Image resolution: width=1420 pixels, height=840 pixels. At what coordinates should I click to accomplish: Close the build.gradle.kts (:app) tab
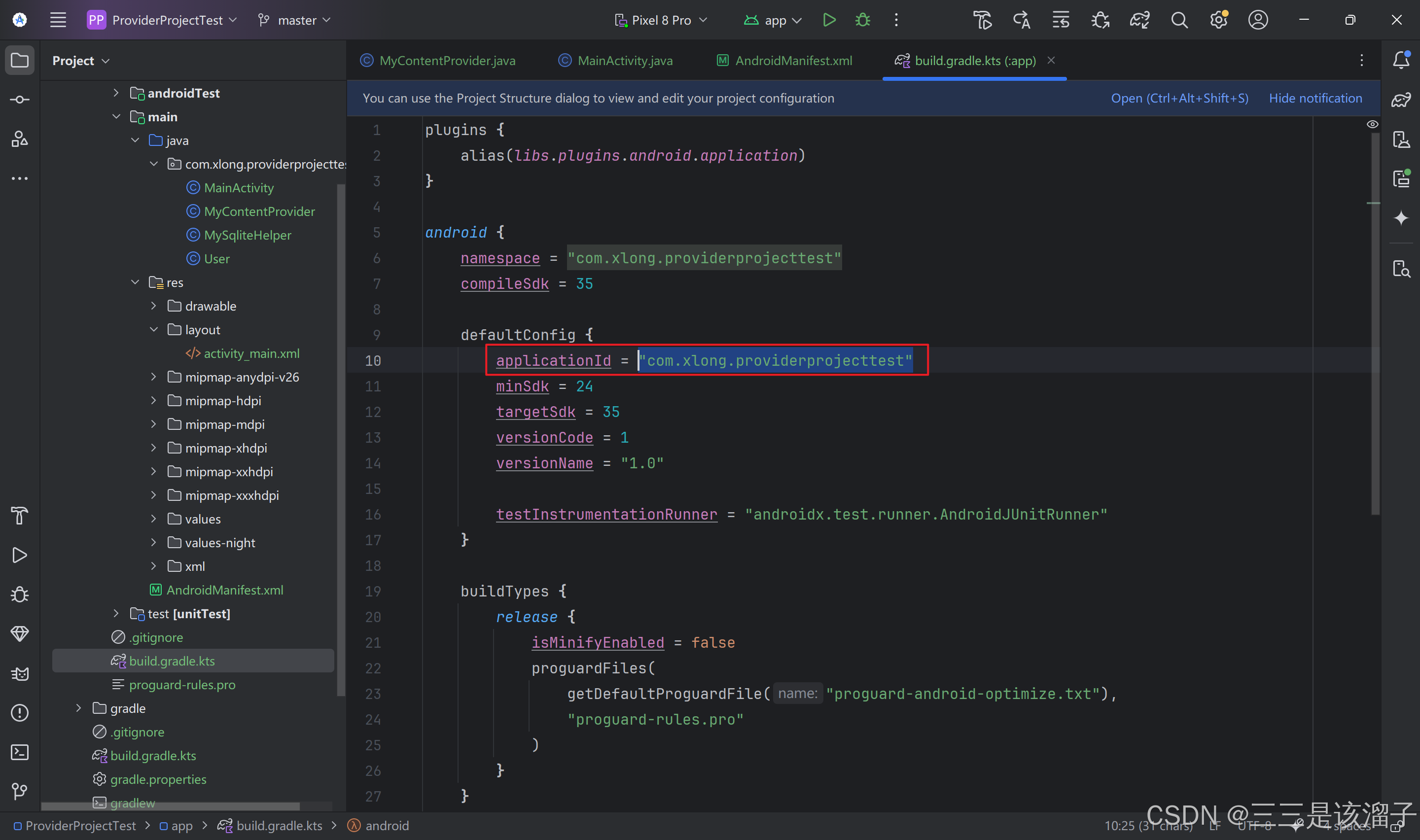[x=1051, y=60]
